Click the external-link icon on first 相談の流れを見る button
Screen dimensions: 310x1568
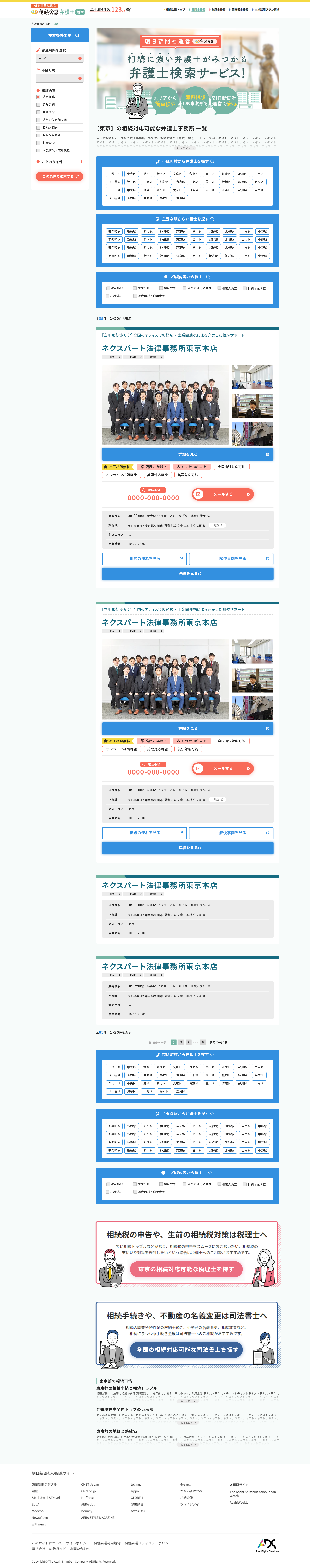pyautogui.click(x=181, y=558)
